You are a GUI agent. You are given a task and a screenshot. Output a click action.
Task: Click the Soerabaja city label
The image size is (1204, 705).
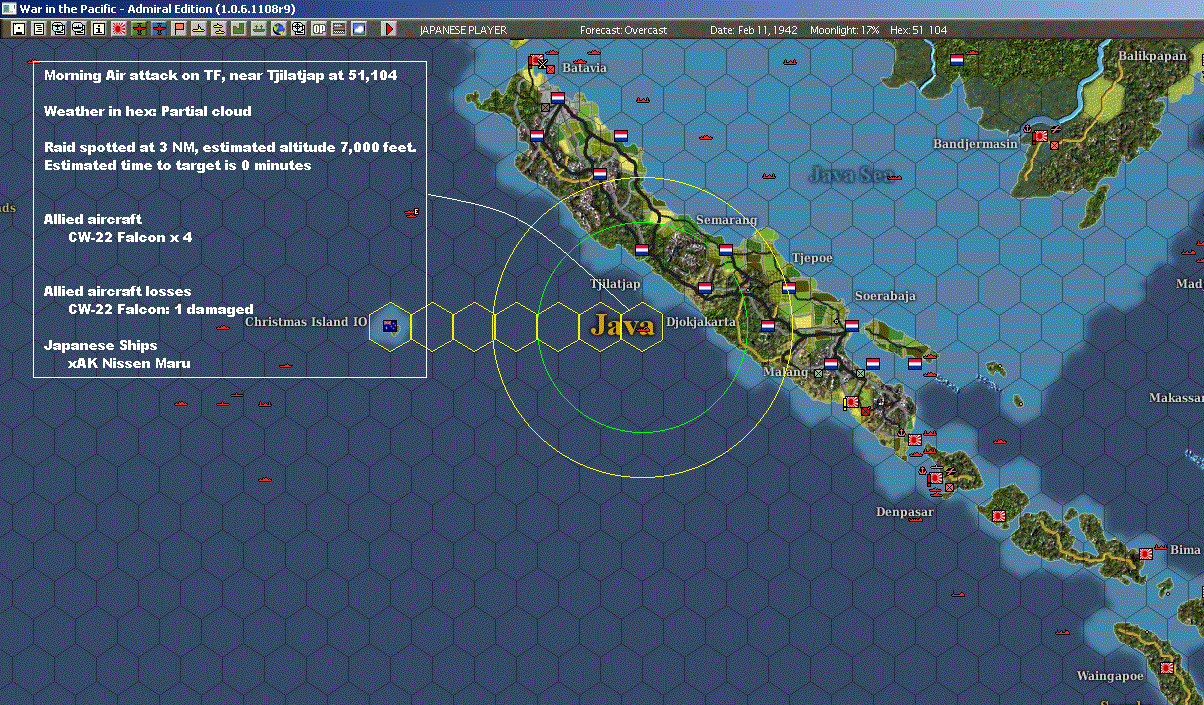point(885,296)
